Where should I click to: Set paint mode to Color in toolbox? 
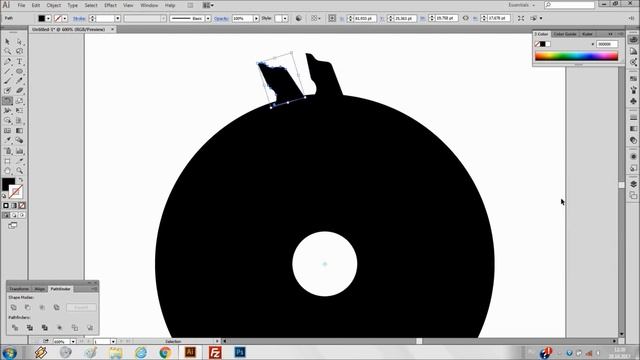[x=6, y=206]
